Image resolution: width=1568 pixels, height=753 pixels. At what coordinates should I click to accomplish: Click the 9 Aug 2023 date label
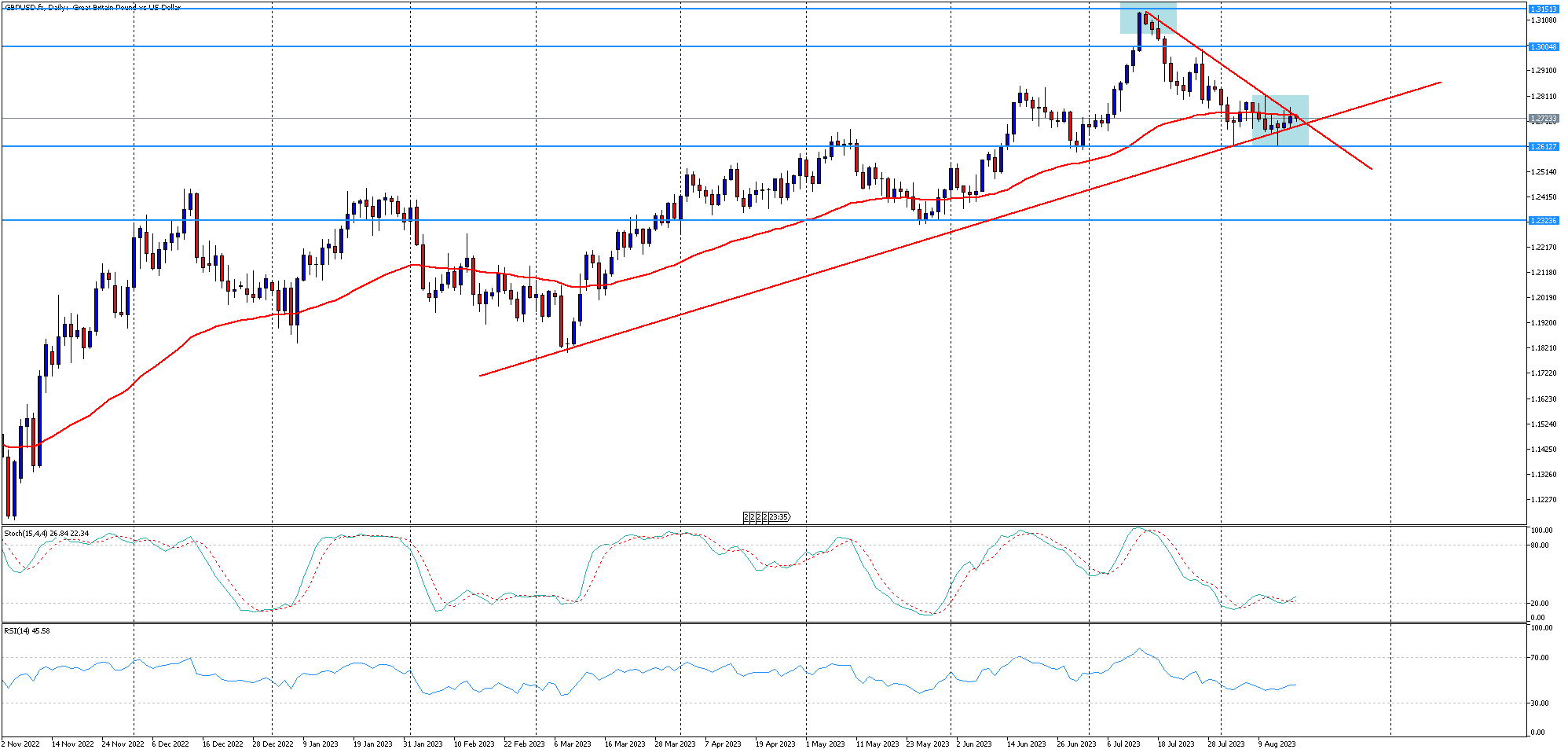coord(1277,744)
